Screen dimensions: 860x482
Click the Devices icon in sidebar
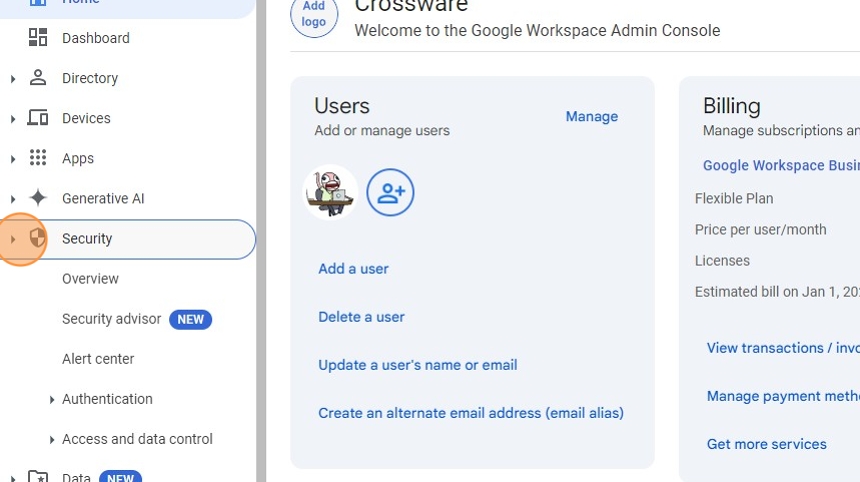38,117
